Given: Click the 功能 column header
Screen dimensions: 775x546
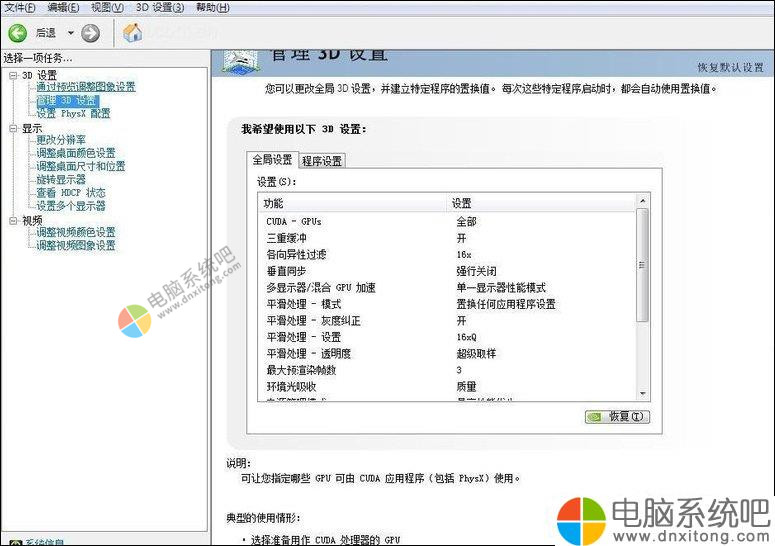Looking at the screenshot, I should point(352,203).
